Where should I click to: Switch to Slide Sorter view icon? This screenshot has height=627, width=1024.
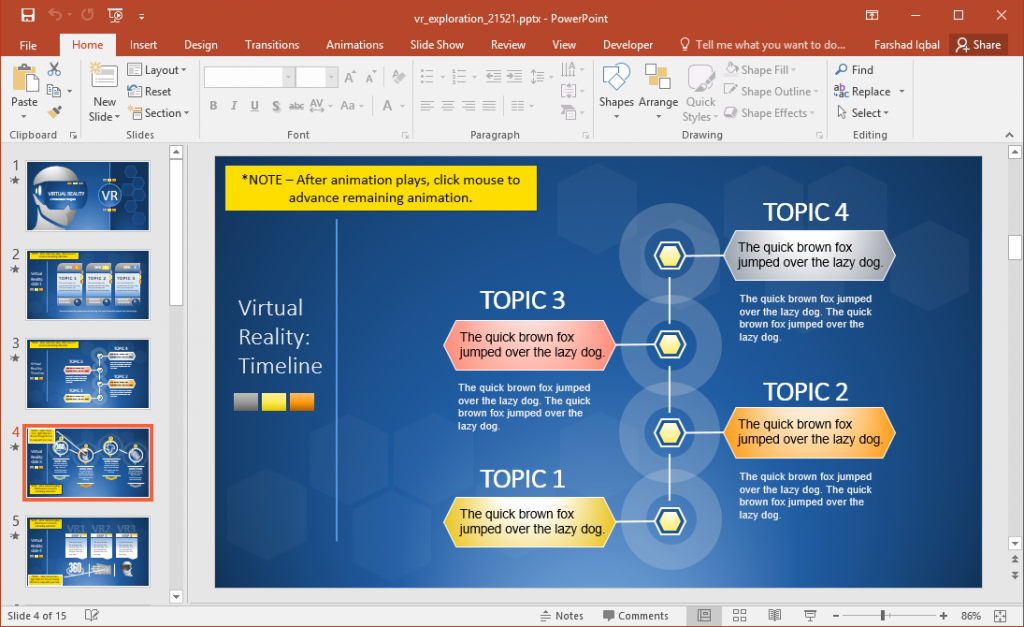(x=739, y=615)
